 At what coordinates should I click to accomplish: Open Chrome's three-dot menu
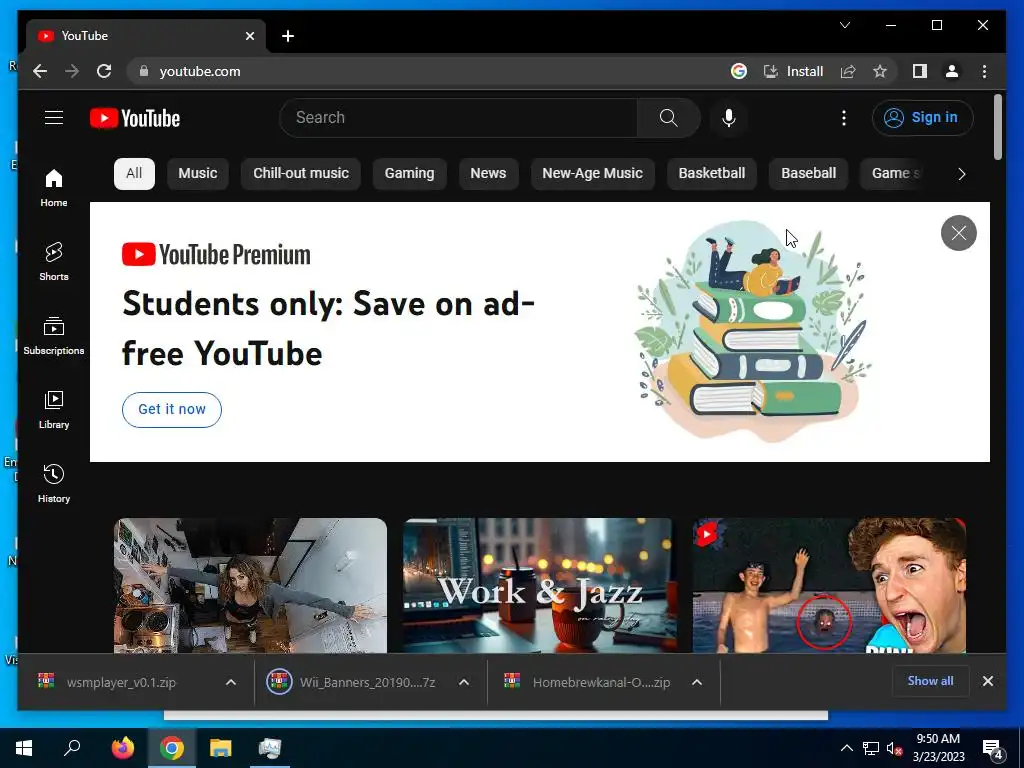[984, 71]
